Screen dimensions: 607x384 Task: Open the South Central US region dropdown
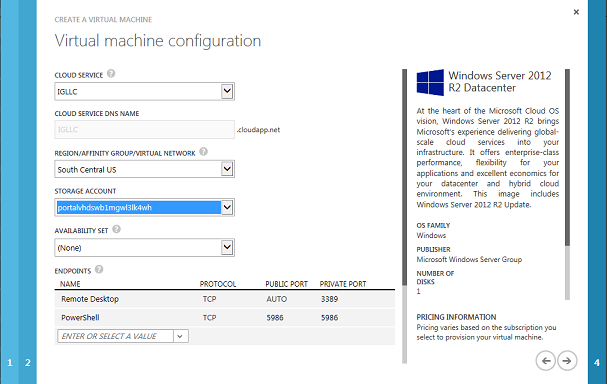(x=227, y=169)
